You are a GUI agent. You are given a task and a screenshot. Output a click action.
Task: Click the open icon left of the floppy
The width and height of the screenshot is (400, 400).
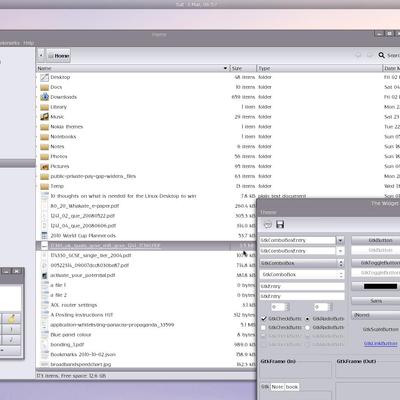tap(268, 224)
